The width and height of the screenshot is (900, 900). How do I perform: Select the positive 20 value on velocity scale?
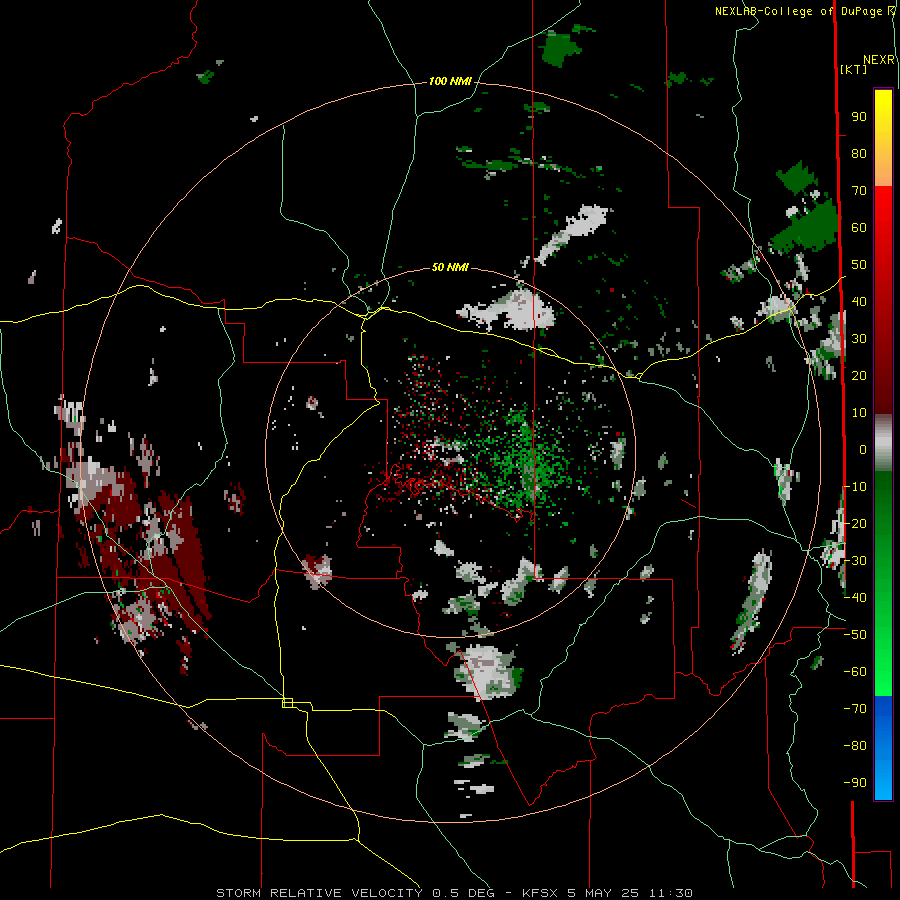pyautogui.click(x=859, y=376)
